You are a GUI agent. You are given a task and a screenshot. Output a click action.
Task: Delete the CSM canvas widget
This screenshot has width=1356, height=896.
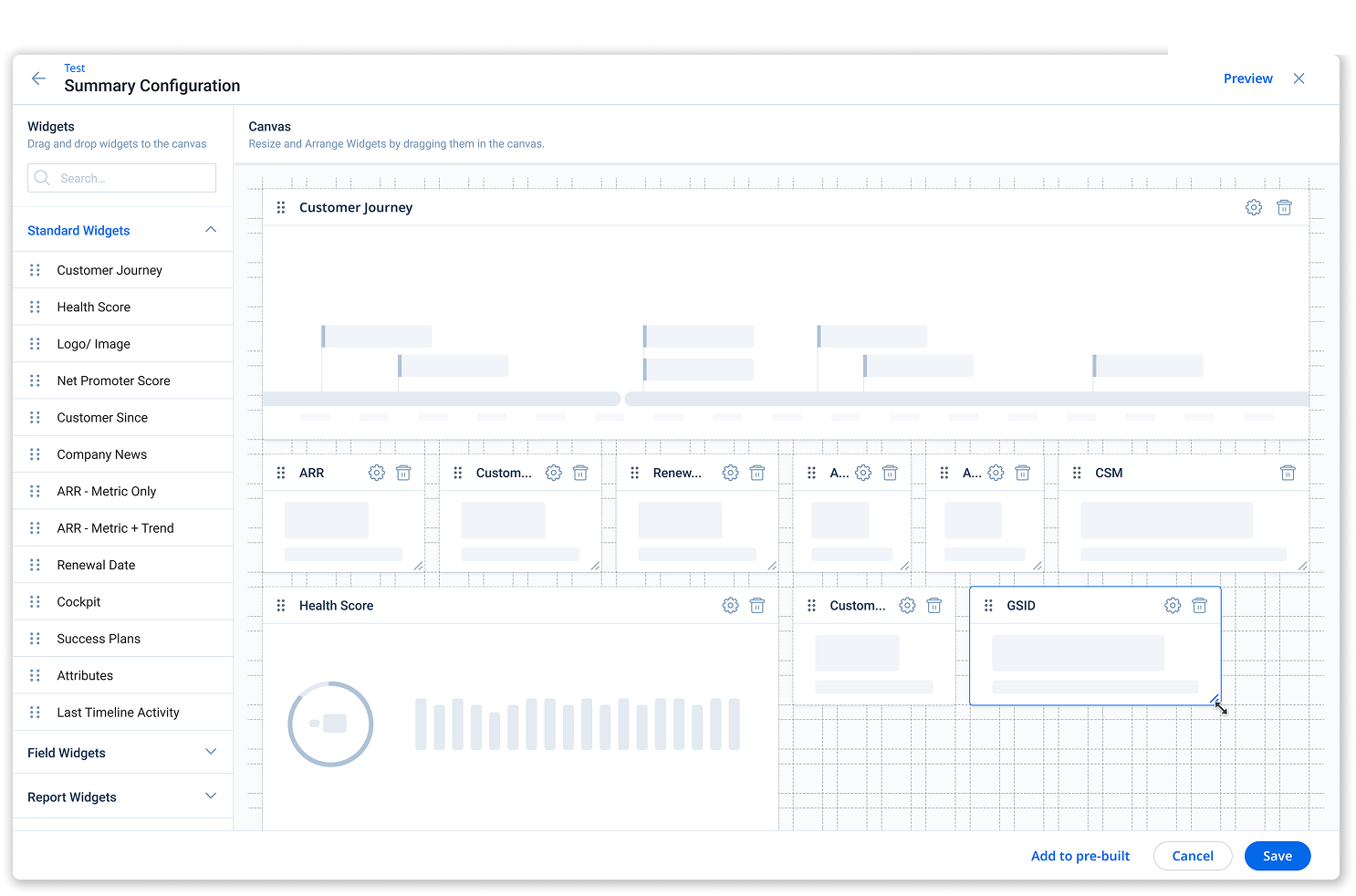click(x=1288, y=473)
